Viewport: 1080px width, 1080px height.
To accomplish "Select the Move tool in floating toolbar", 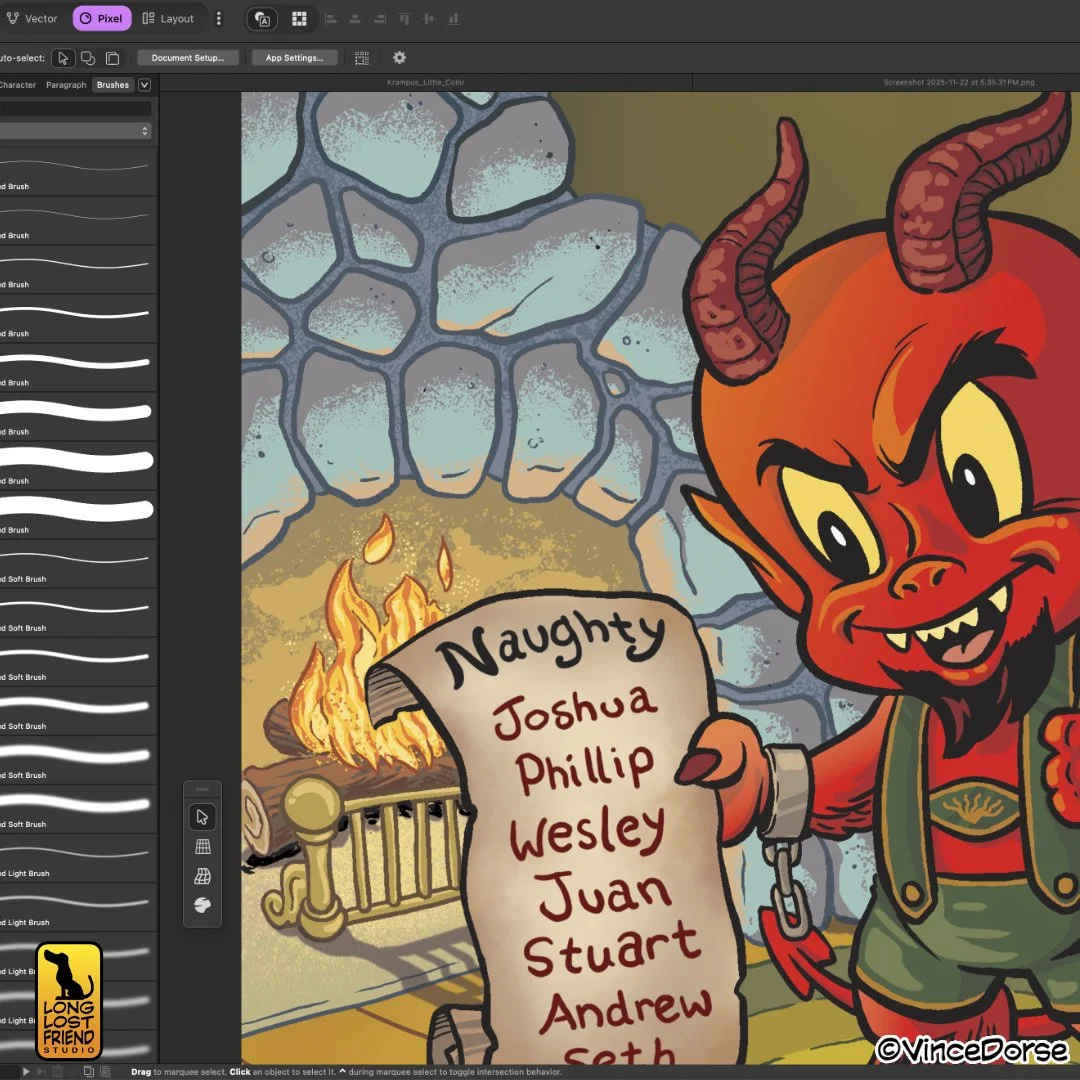I will (x=202, y=818).
